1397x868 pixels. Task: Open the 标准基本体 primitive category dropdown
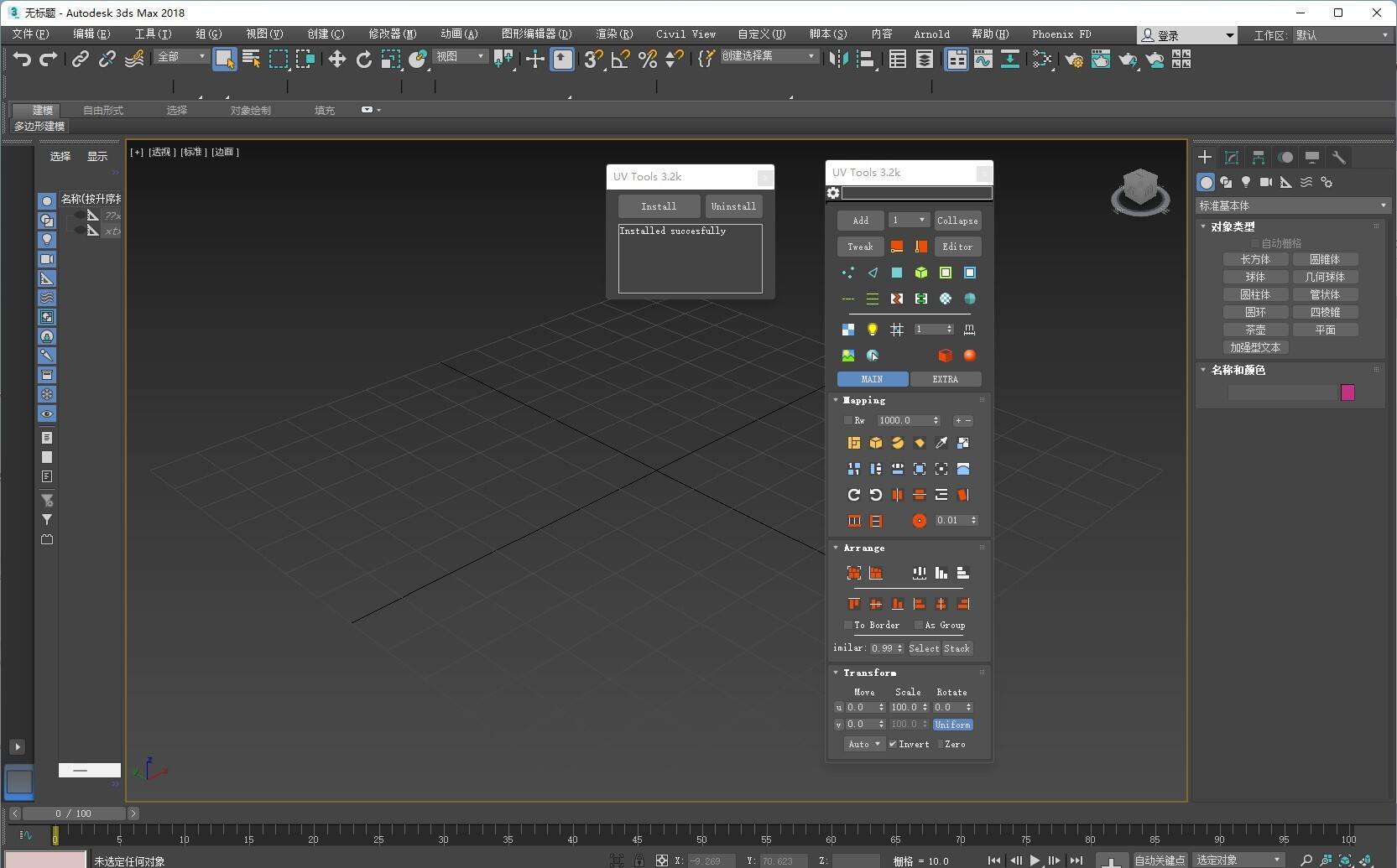1381,205
